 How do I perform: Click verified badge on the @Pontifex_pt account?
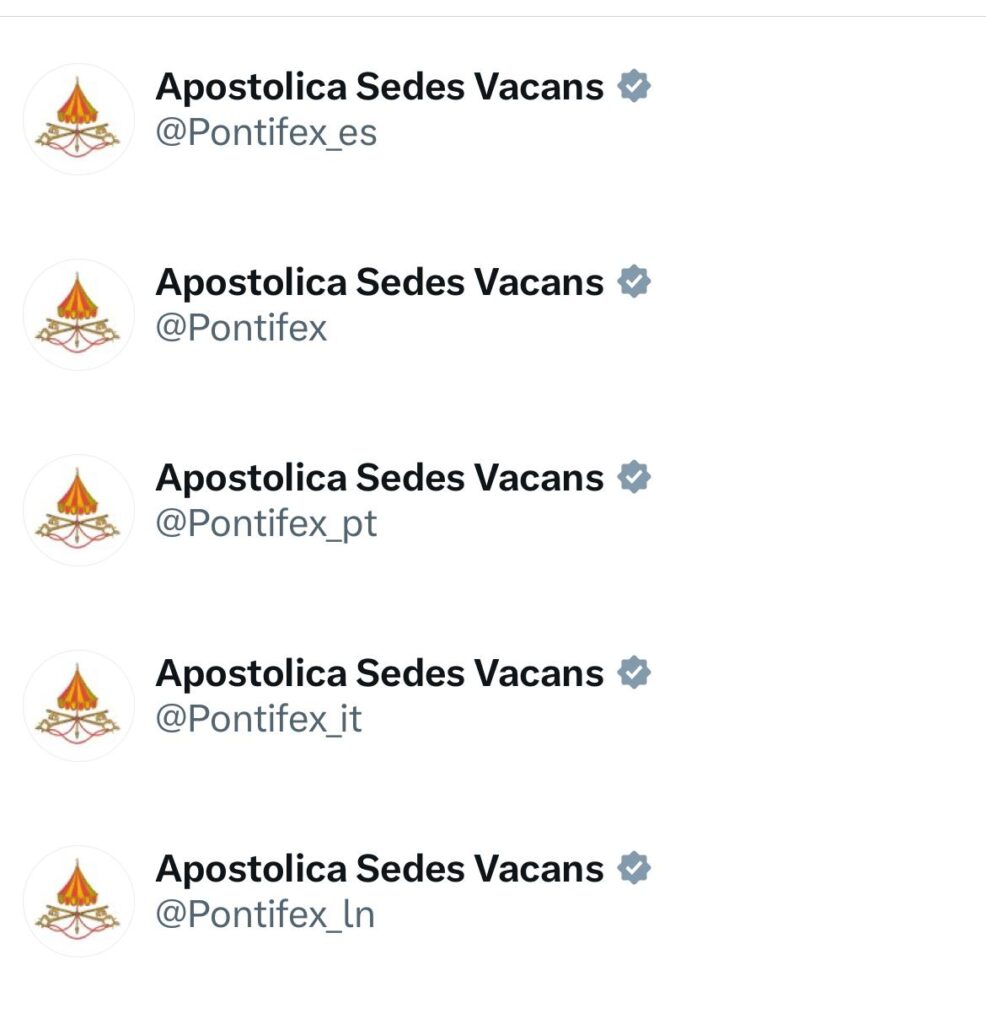coord(634,478)
